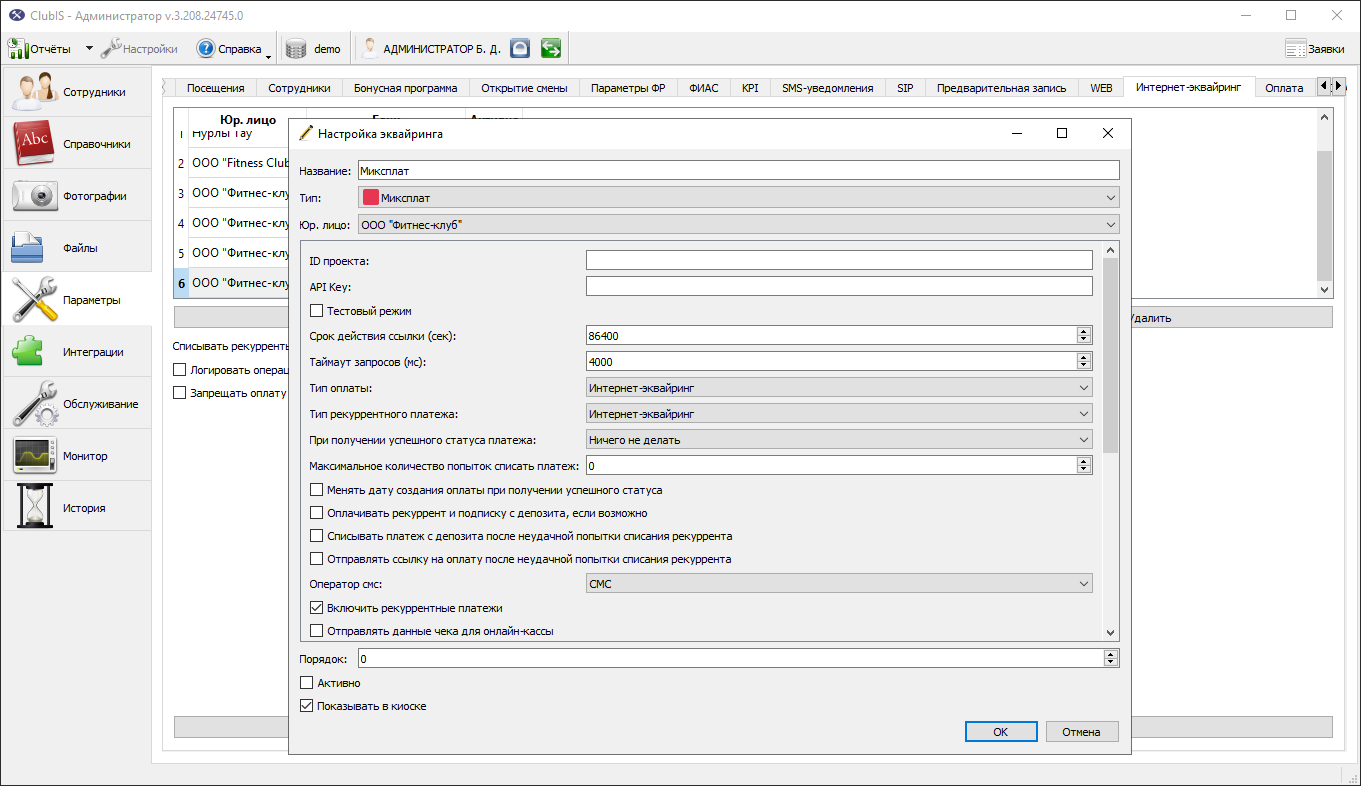This screenshot has height=786, width=1361.
Task: Uncheck Показывать в киоске
Action: [307, 706]
